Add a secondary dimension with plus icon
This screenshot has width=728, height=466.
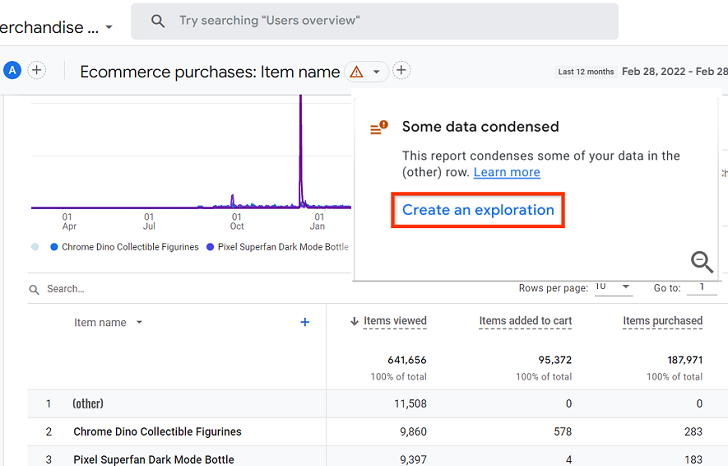[305, 322]
